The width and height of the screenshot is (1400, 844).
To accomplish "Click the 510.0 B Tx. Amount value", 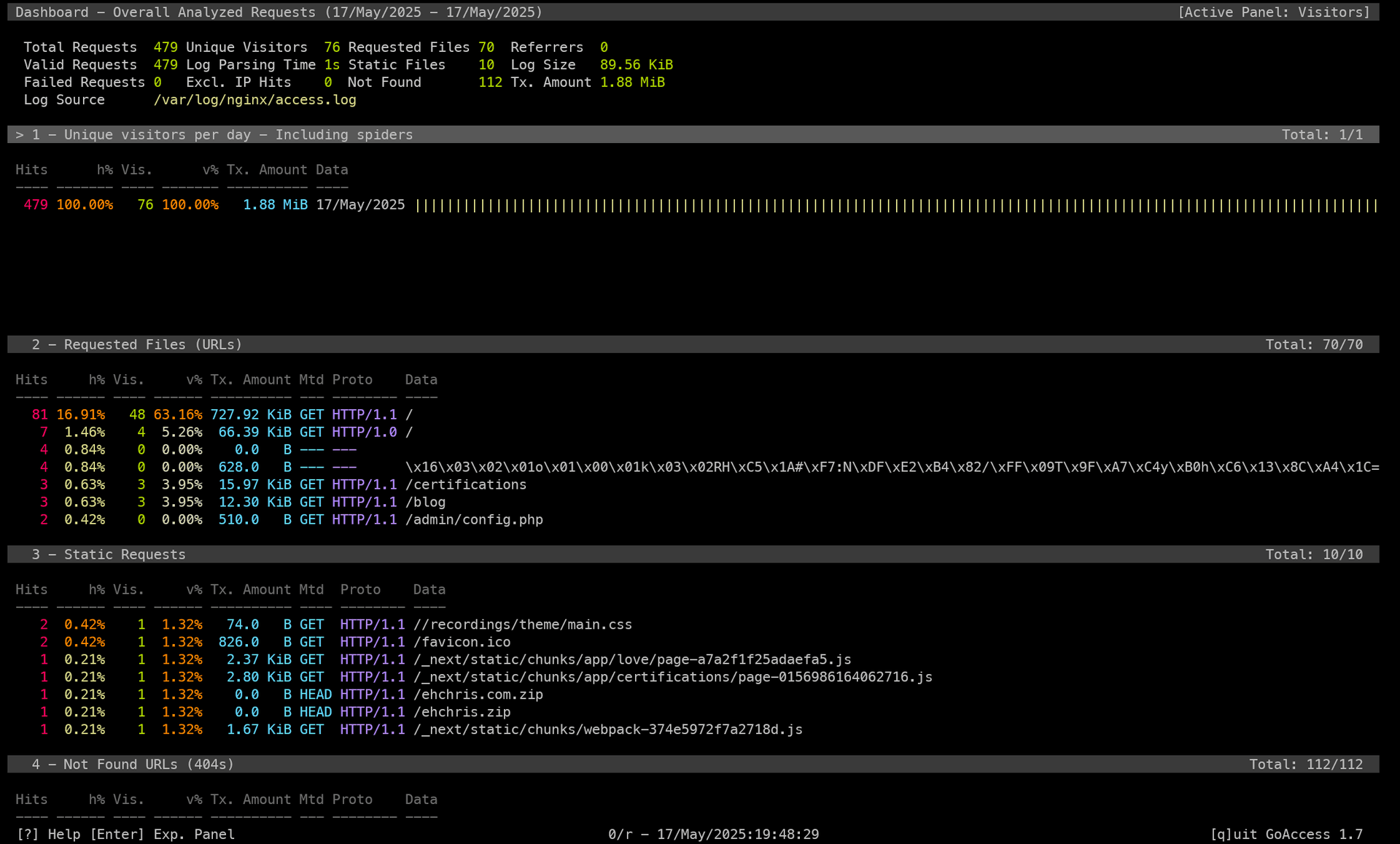I will pyautogui.click(x=254, y=519).
